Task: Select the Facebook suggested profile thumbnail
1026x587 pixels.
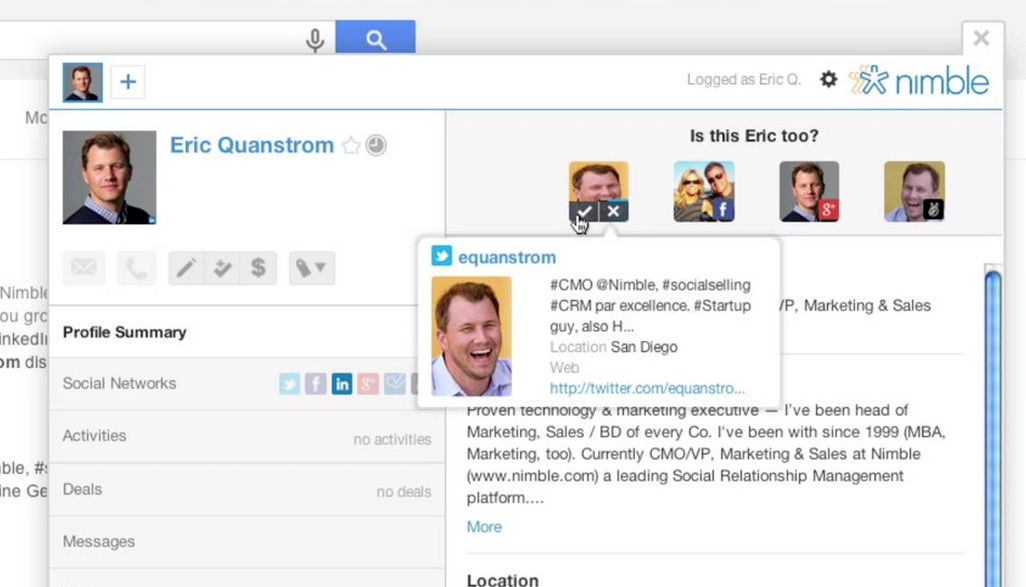Action: click(x=703, y=191)
